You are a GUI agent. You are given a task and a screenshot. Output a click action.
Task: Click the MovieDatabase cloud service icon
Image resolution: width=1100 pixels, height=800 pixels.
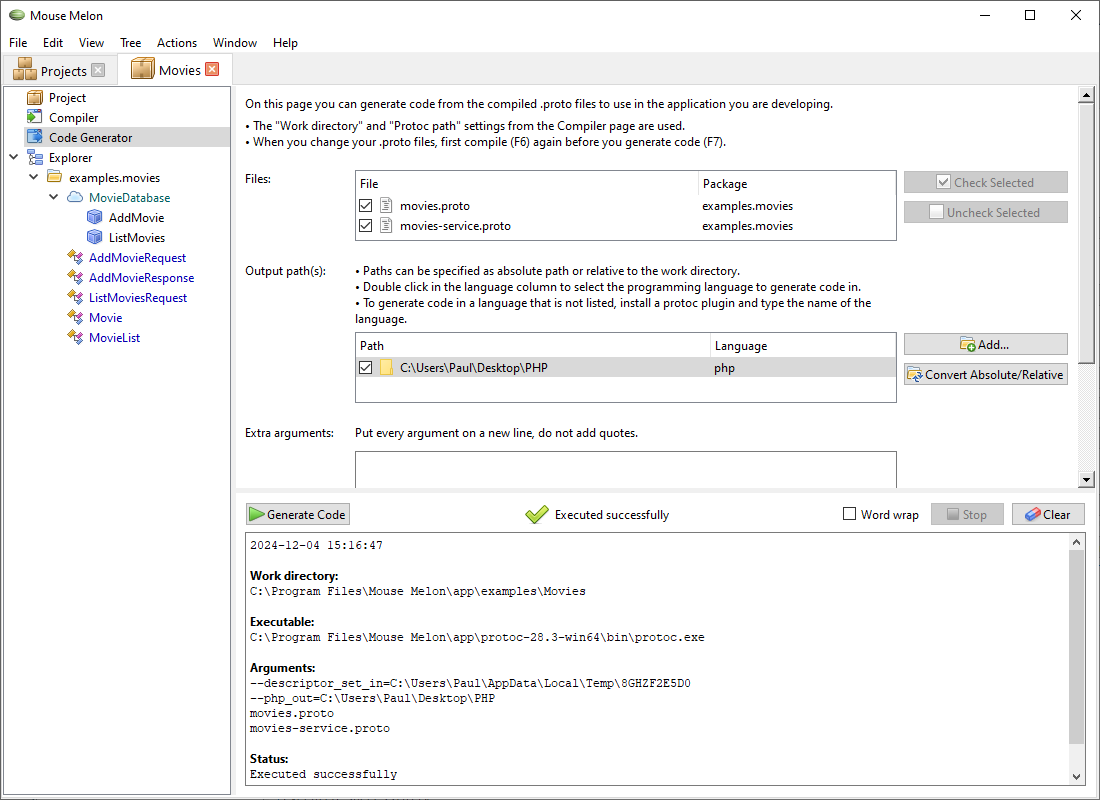click(x=75, y=198)
